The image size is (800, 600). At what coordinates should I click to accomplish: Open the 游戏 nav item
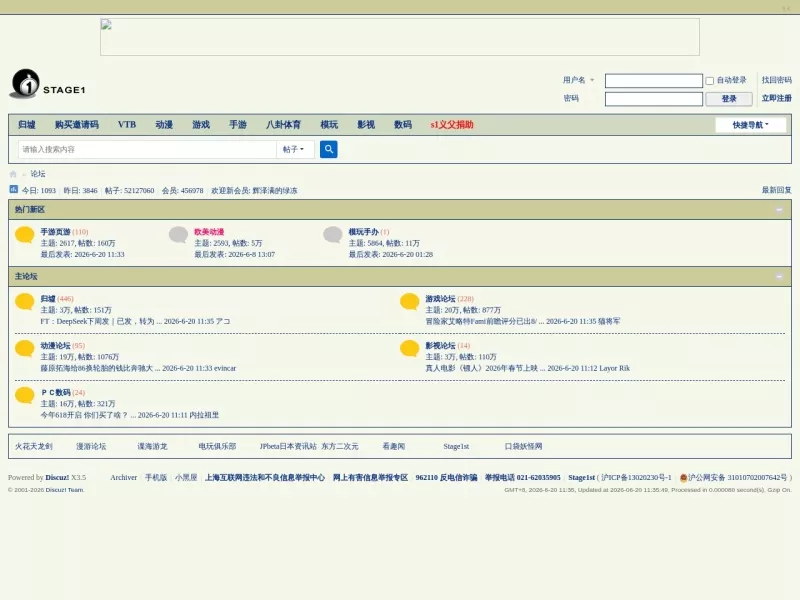pyautogui.click(x=201, y=124)
